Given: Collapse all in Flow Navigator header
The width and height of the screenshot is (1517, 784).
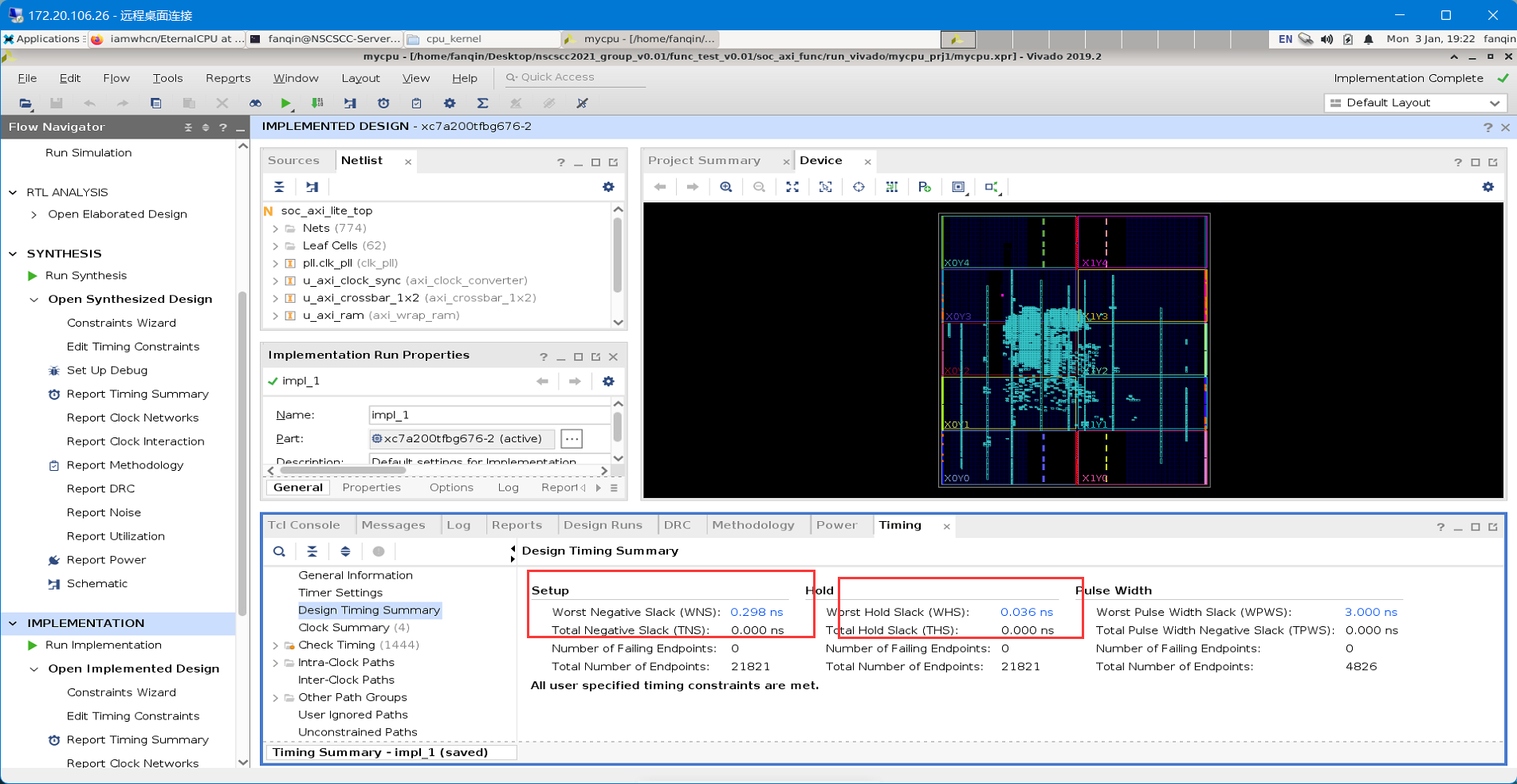Looking at the screenshot, I should [x=188, y=127].
